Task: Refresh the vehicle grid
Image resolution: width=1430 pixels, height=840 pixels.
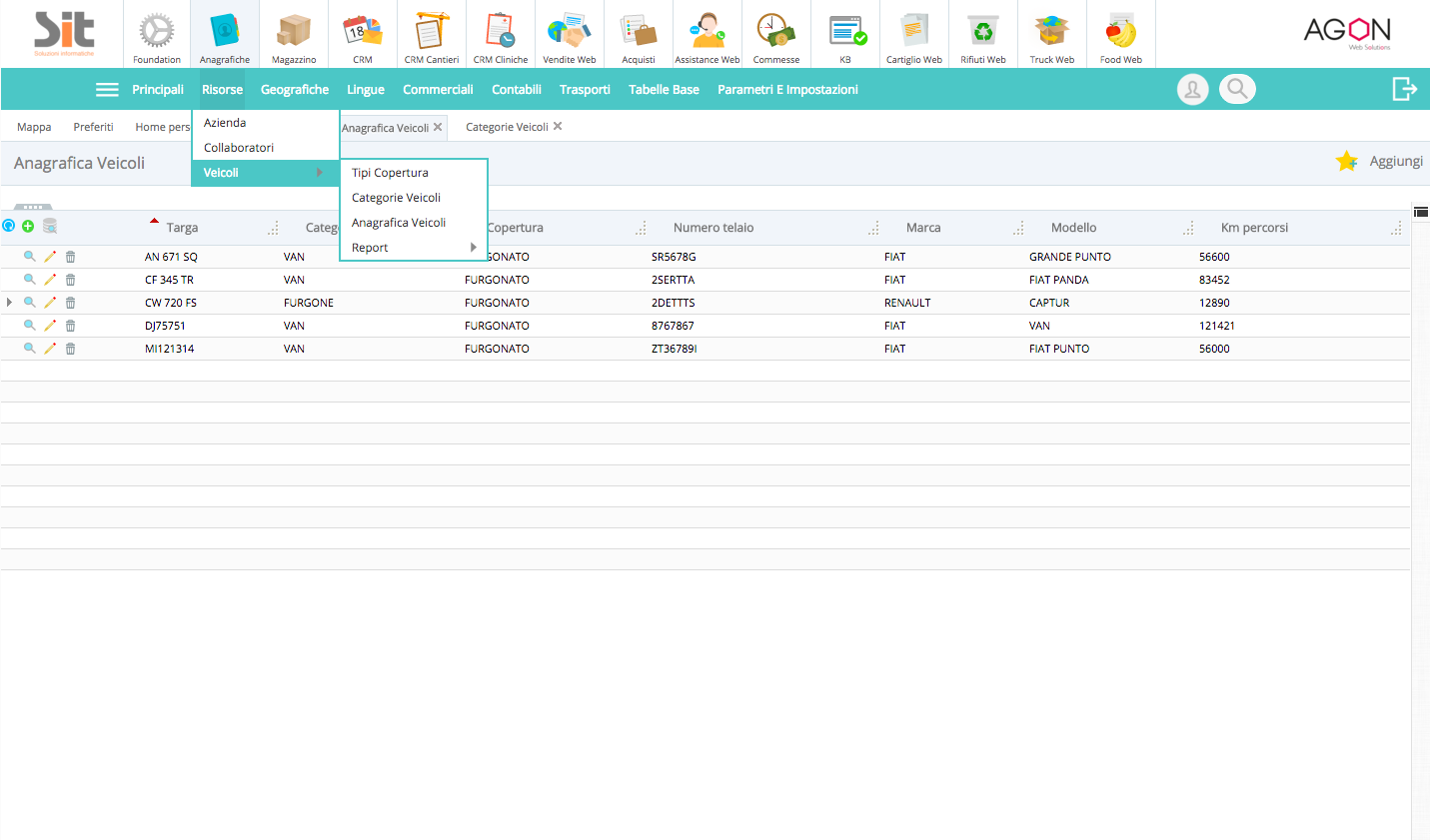Action: (9, 226)
